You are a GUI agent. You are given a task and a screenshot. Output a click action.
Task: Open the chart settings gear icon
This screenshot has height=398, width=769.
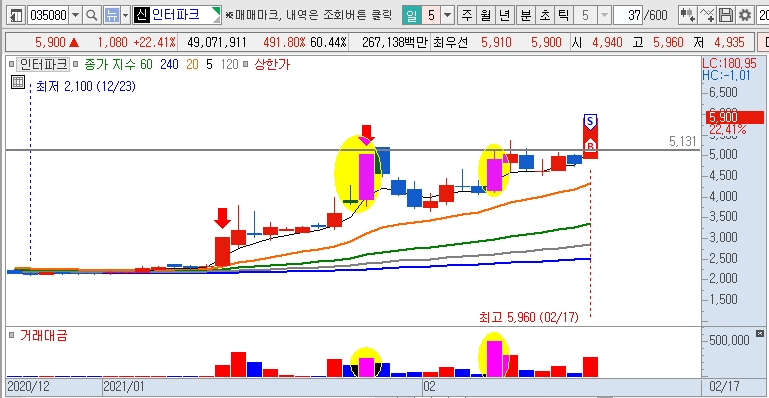[x=745, y=15]
